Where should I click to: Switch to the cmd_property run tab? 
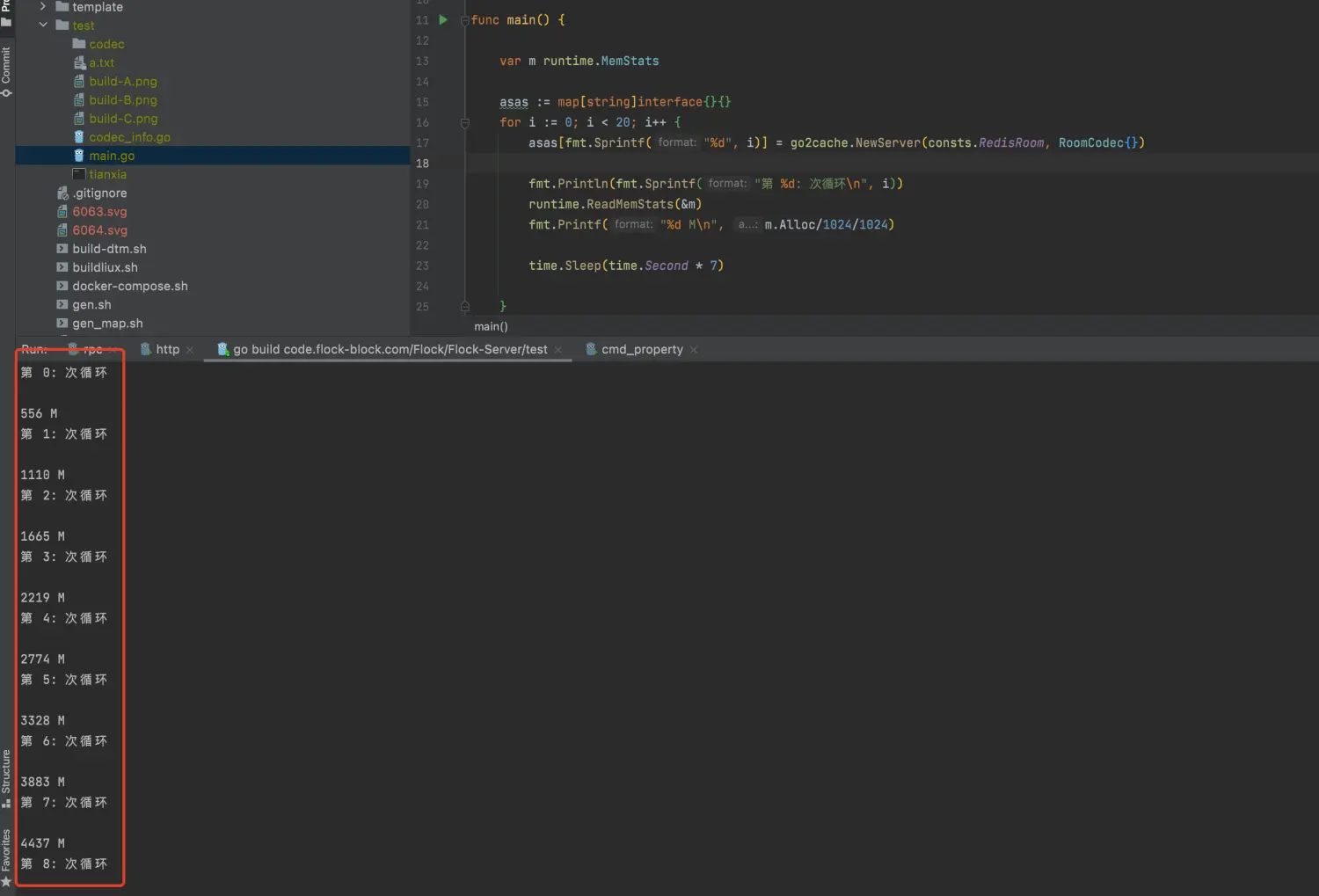click(641, 349)
